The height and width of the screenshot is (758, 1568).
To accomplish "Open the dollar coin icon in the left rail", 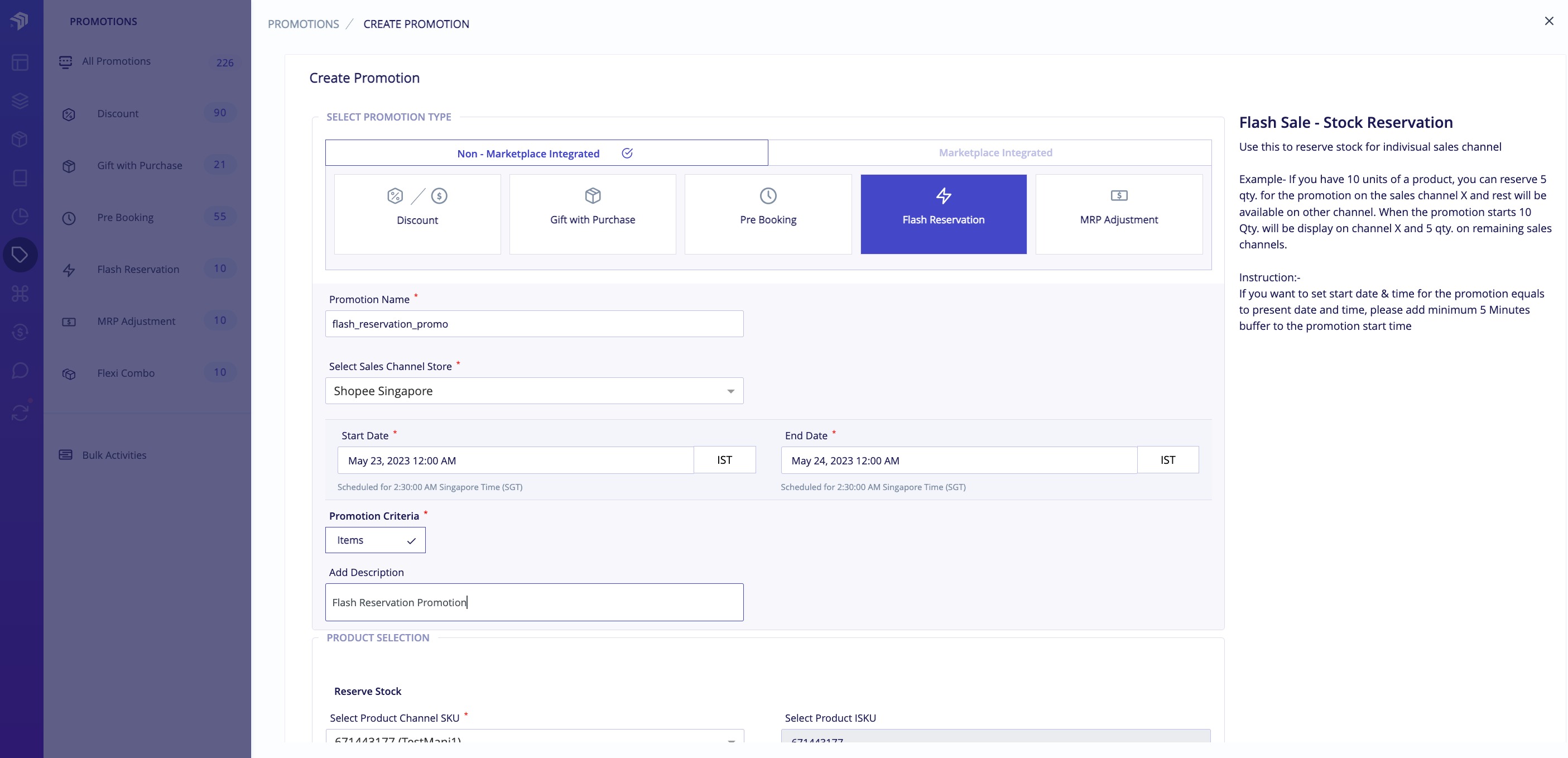I will pos(20,332).
